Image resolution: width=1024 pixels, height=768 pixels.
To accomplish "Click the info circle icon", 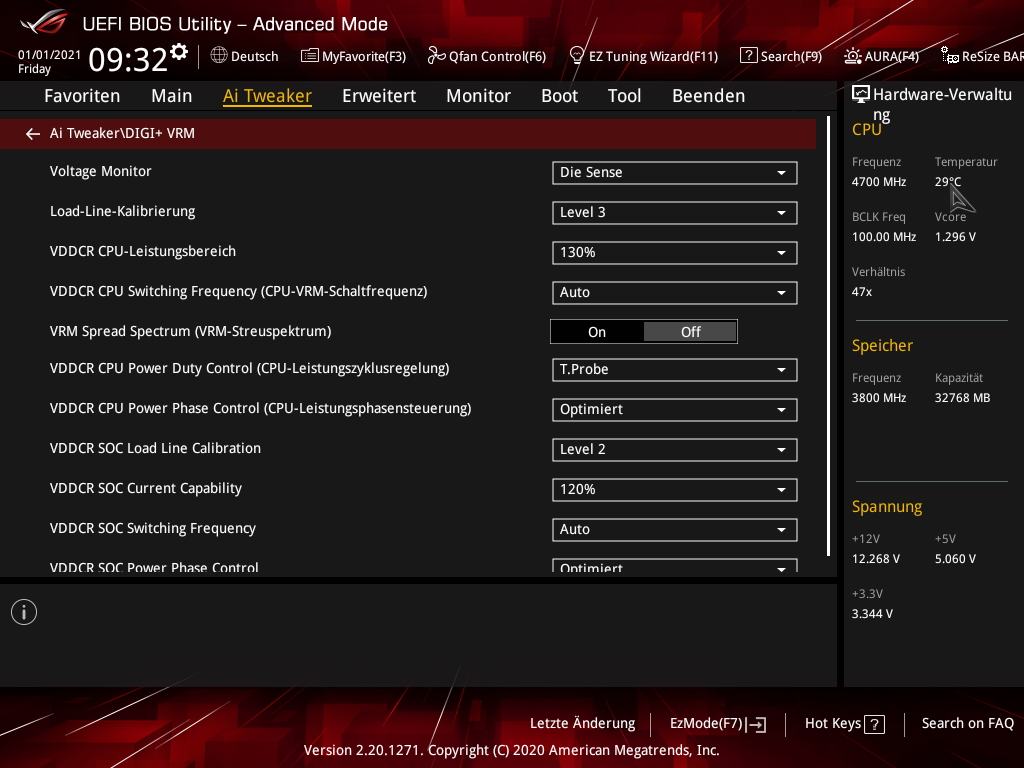I will pyautogui.click(x=24, y=612).
